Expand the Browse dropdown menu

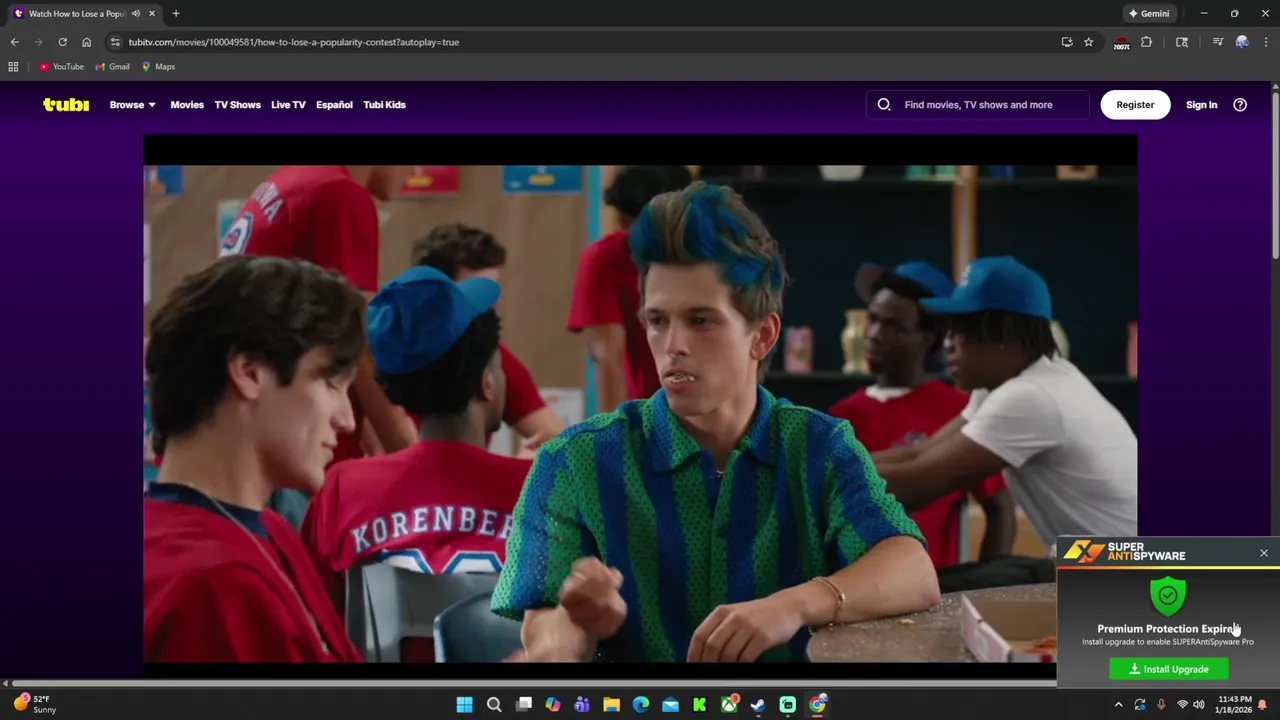coord(132,104)
